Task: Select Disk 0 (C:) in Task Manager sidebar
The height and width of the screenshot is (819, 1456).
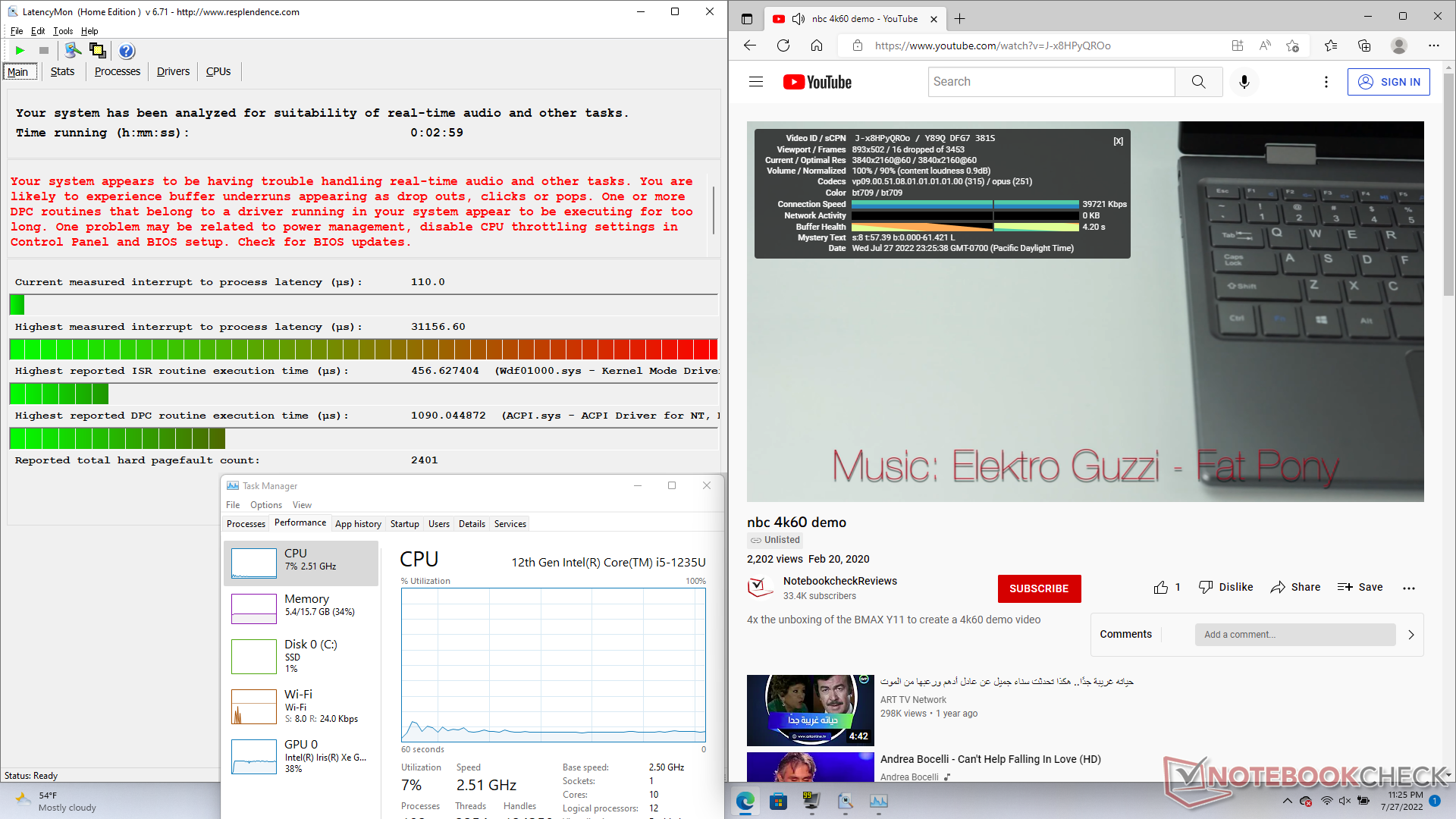Action: (x=301, y=656)
